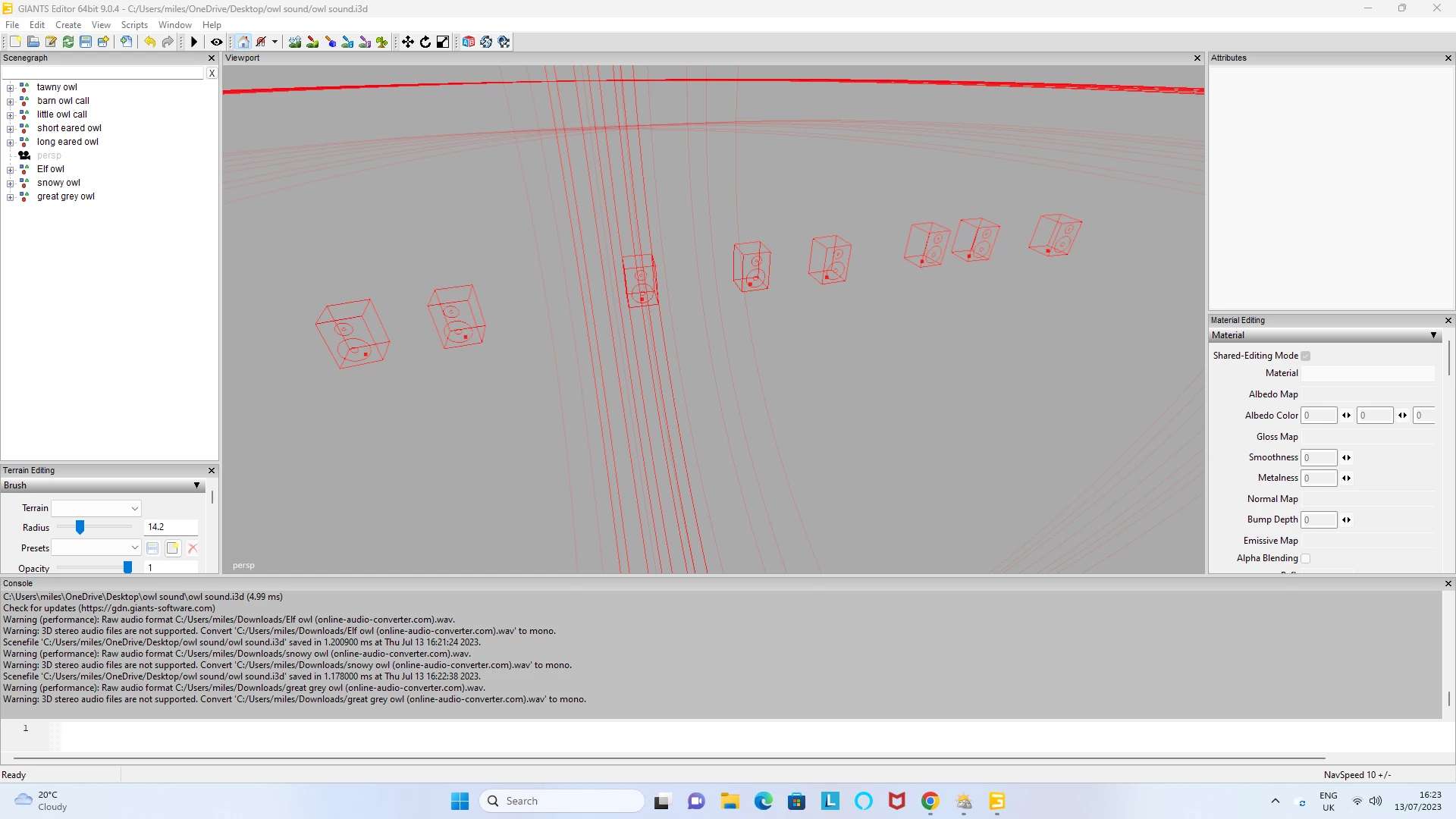Click the New scene toolbar icon
This screenshot has width=1456, height=819.
point(15,42)
